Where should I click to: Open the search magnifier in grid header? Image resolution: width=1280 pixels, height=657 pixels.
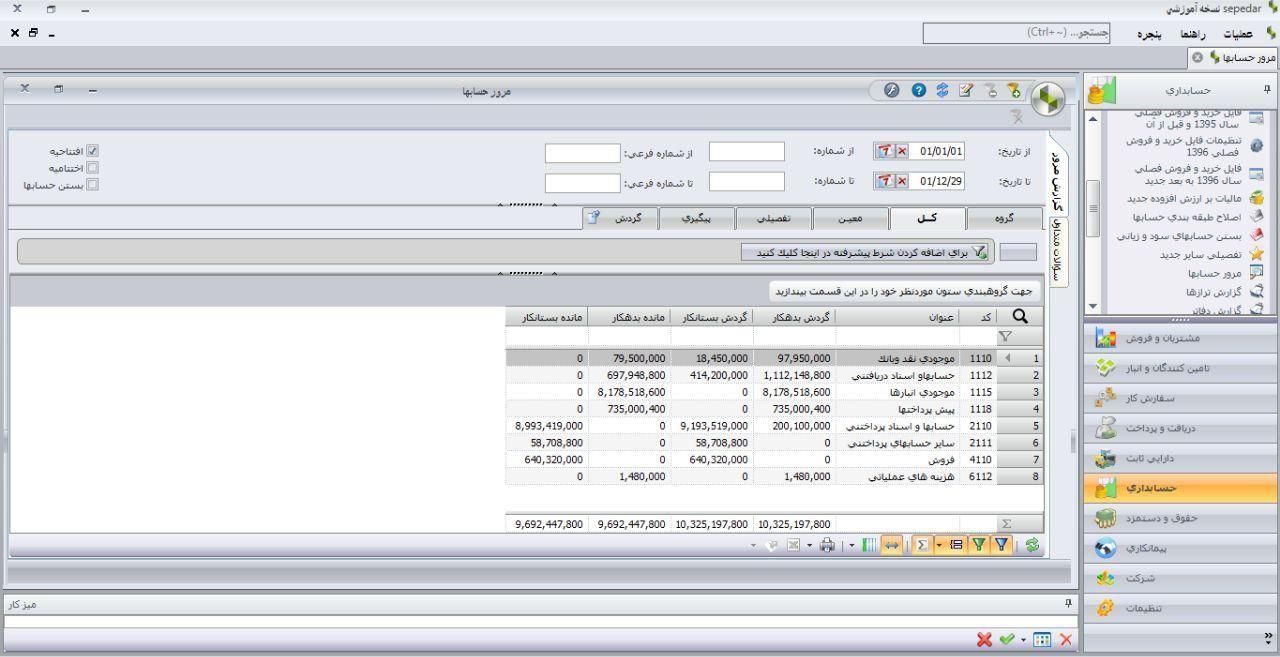coord(1020,317)
